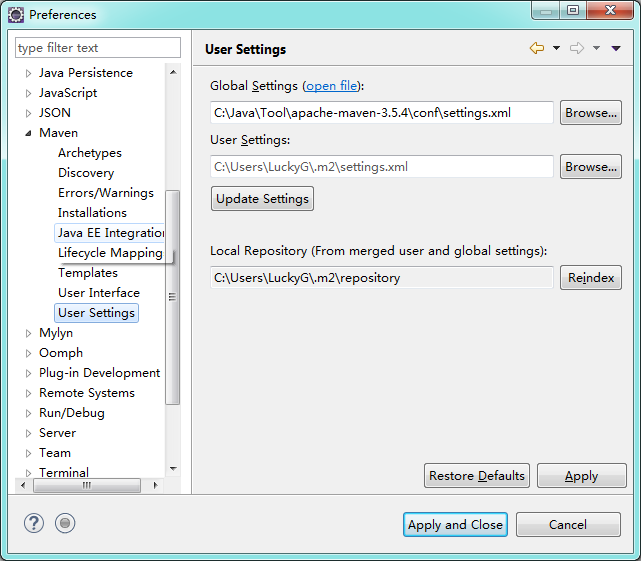Open the back history dropdown arrow
Screen dimensions: 641x561
click(556, 48)
